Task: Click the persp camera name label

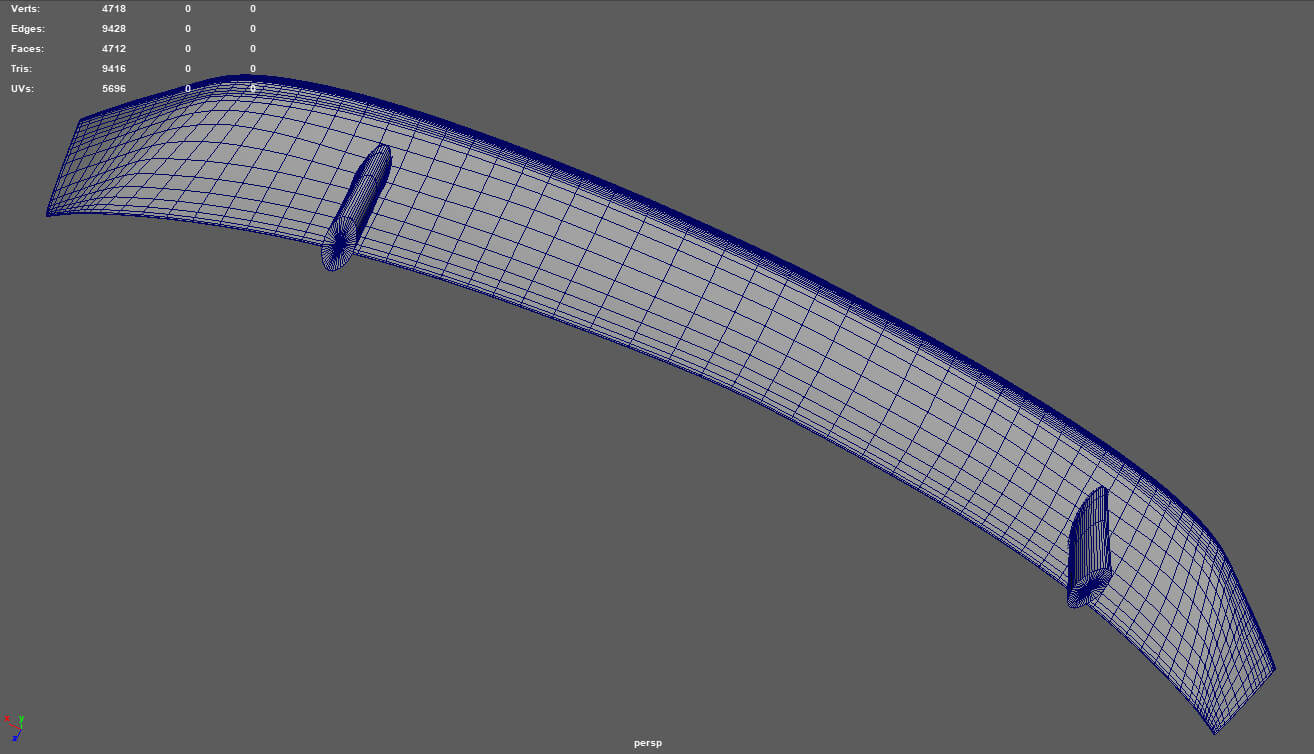Action: 647,743
